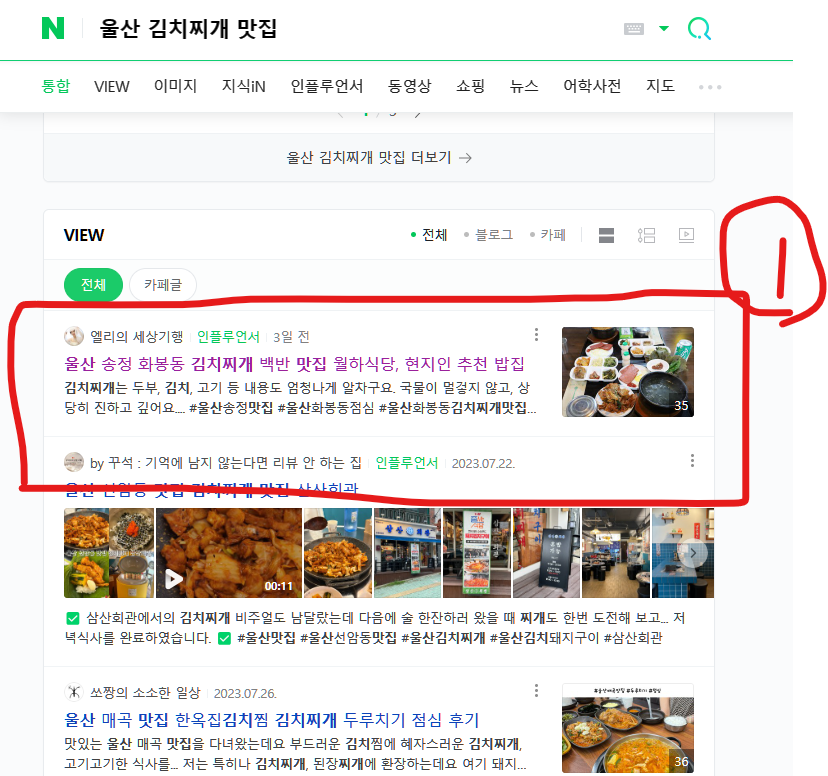This screenshot has width=828, height=776.
Task: Open the by 꾸석 blog name link
Action: coord(225,463)
